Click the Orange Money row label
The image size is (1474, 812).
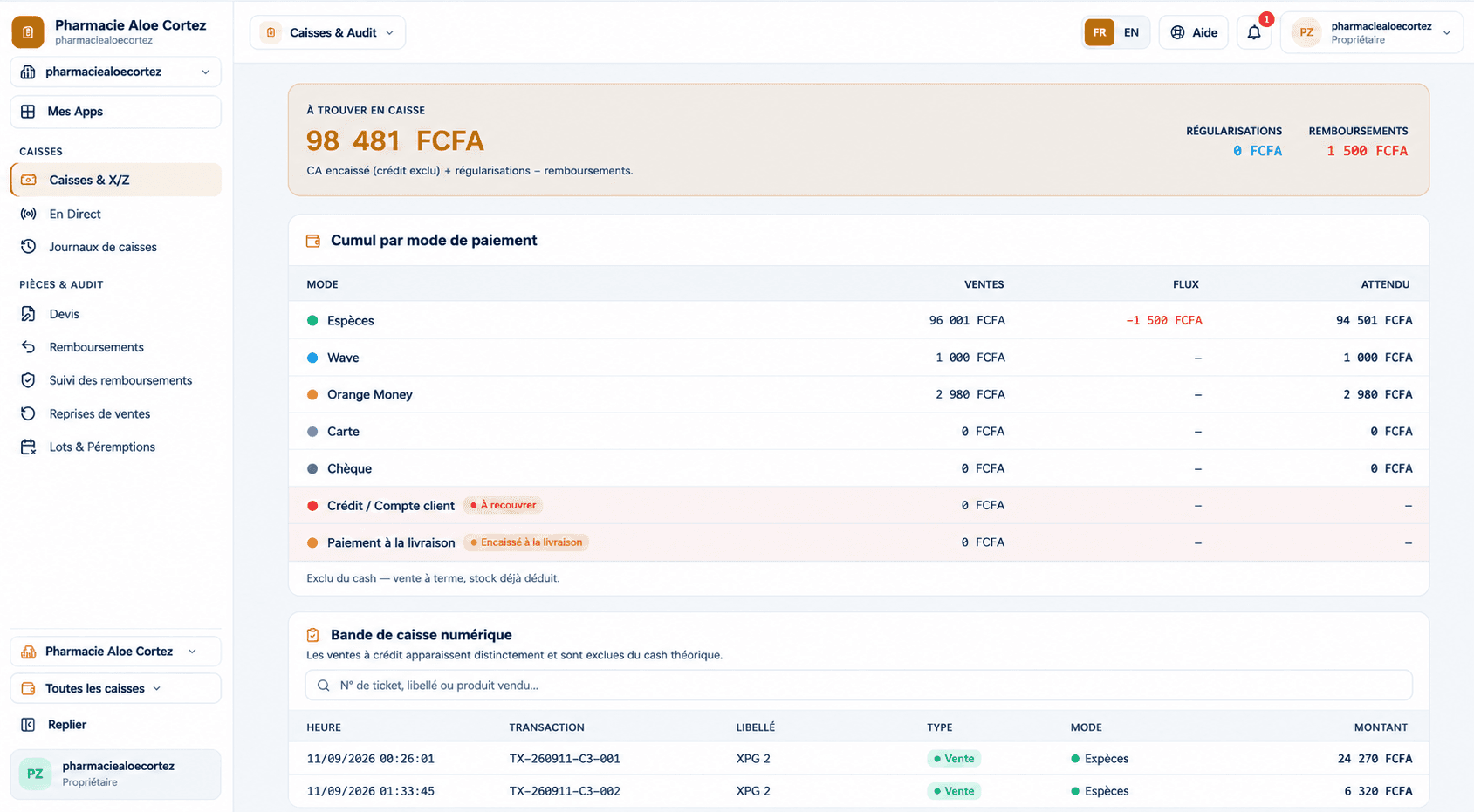[370, 395]
